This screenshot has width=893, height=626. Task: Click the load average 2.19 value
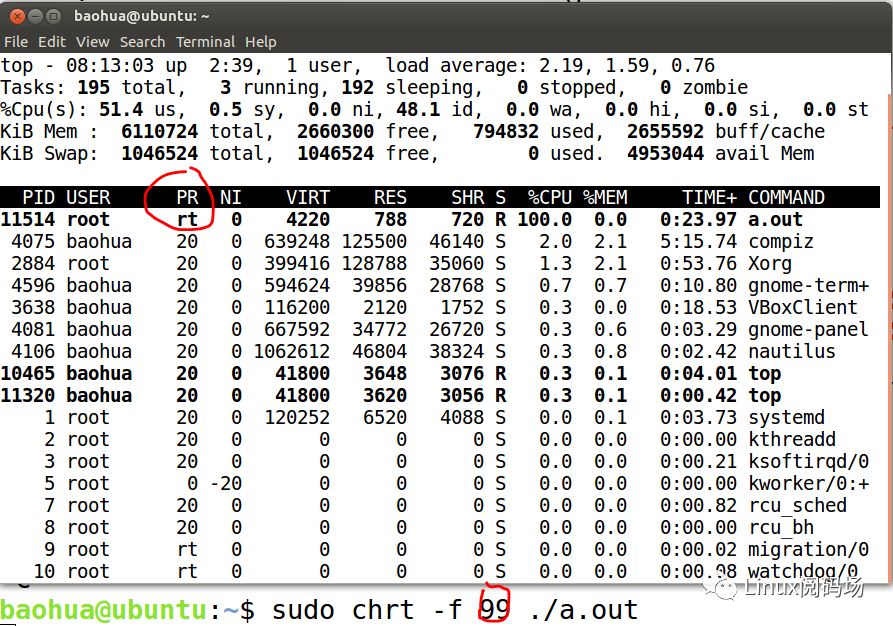[564, 66]
